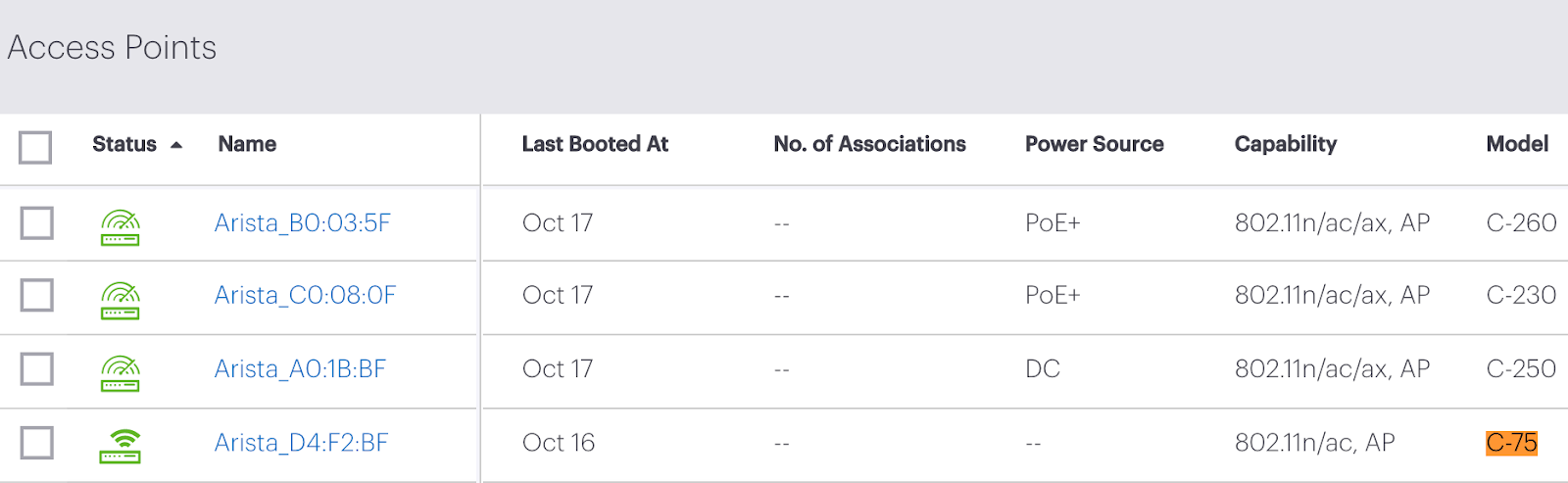The width and height of the screenshot is (1568, 483).
Task: Open the Arista_C0:08:0F access point link
Action: [x=305, y=295]
